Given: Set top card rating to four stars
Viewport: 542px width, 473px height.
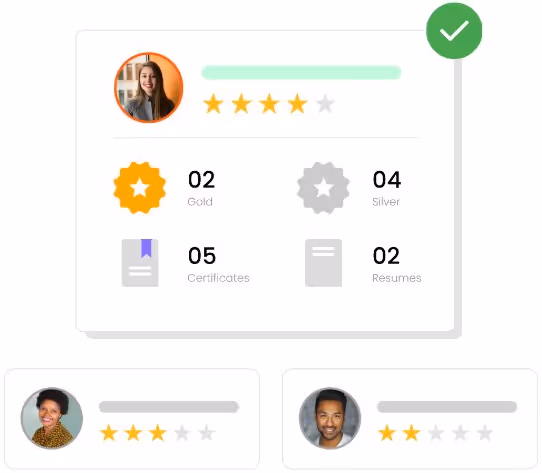Looking at the screenshot, I should pyautogui.click(x=297, y=103).
